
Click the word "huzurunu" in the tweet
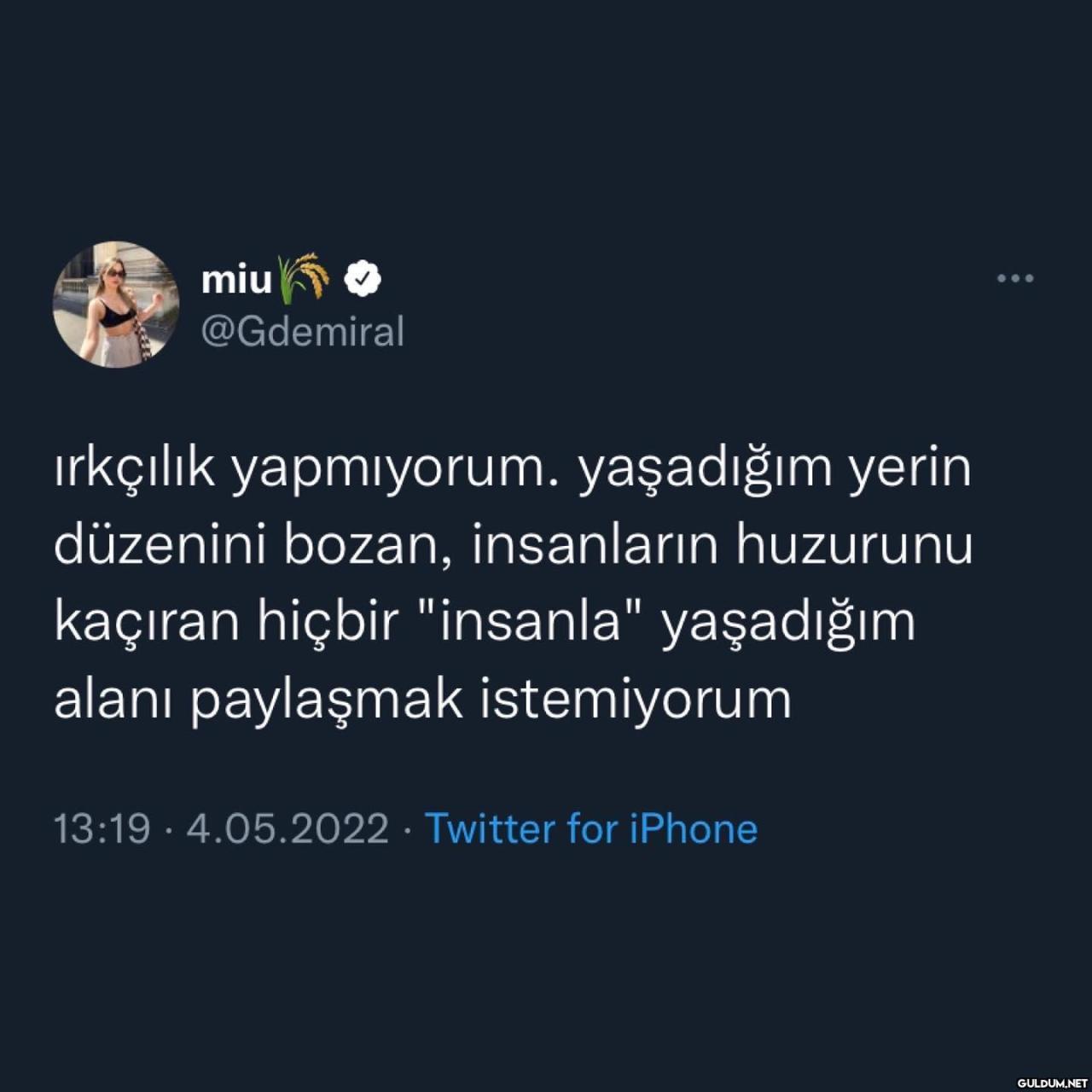[x=855, y=545]
